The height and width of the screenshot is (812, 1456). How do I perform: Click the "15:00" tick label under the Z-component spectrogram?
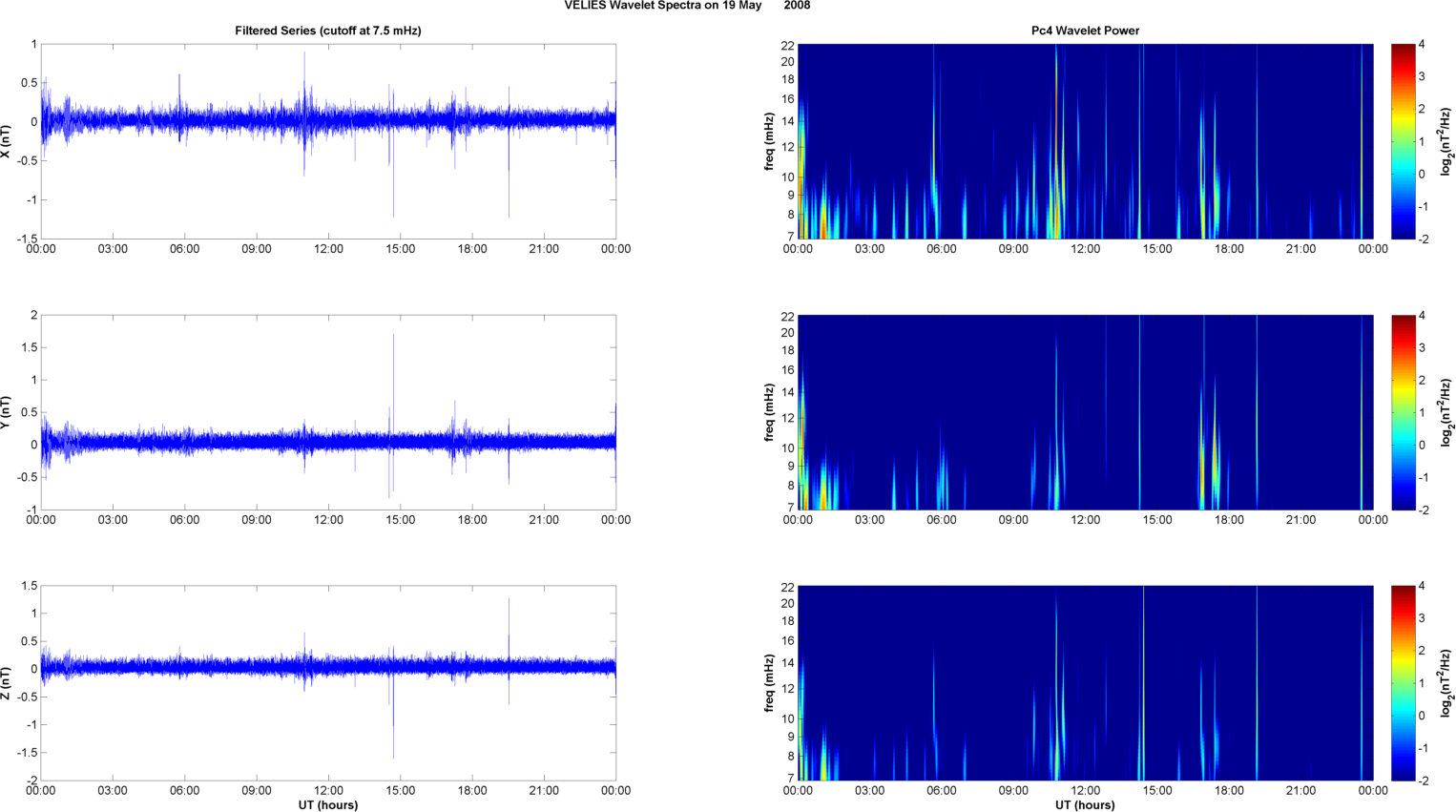click(1157, 790)
